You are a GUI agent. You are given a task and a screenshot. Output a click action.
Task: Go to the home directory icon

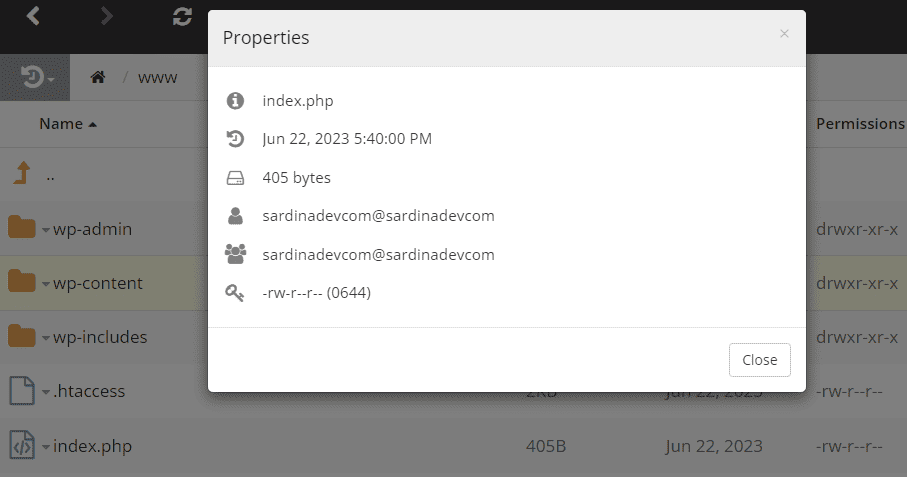click(x=98, y=77)
